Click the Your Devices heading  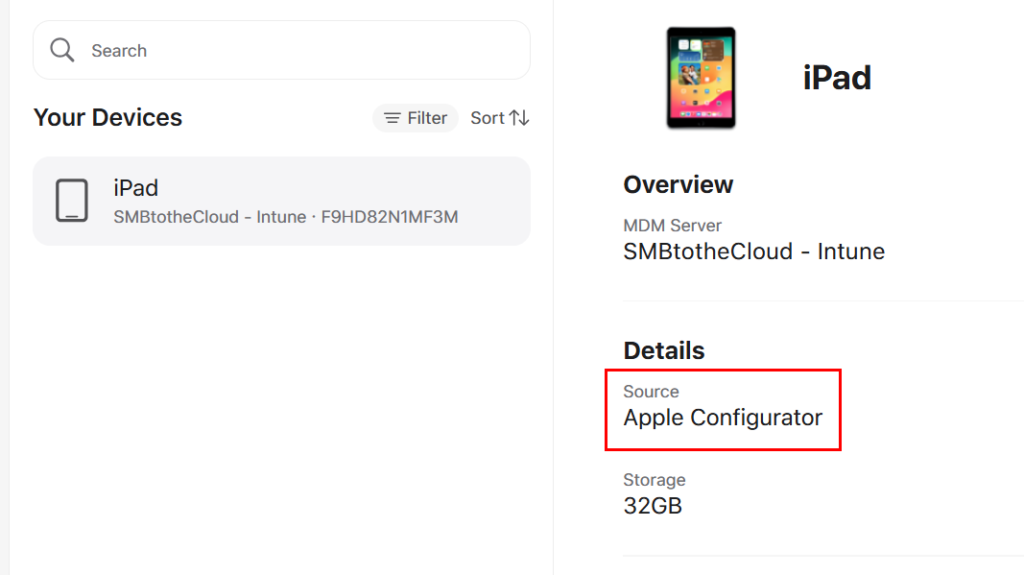click(x=108, y=118)
